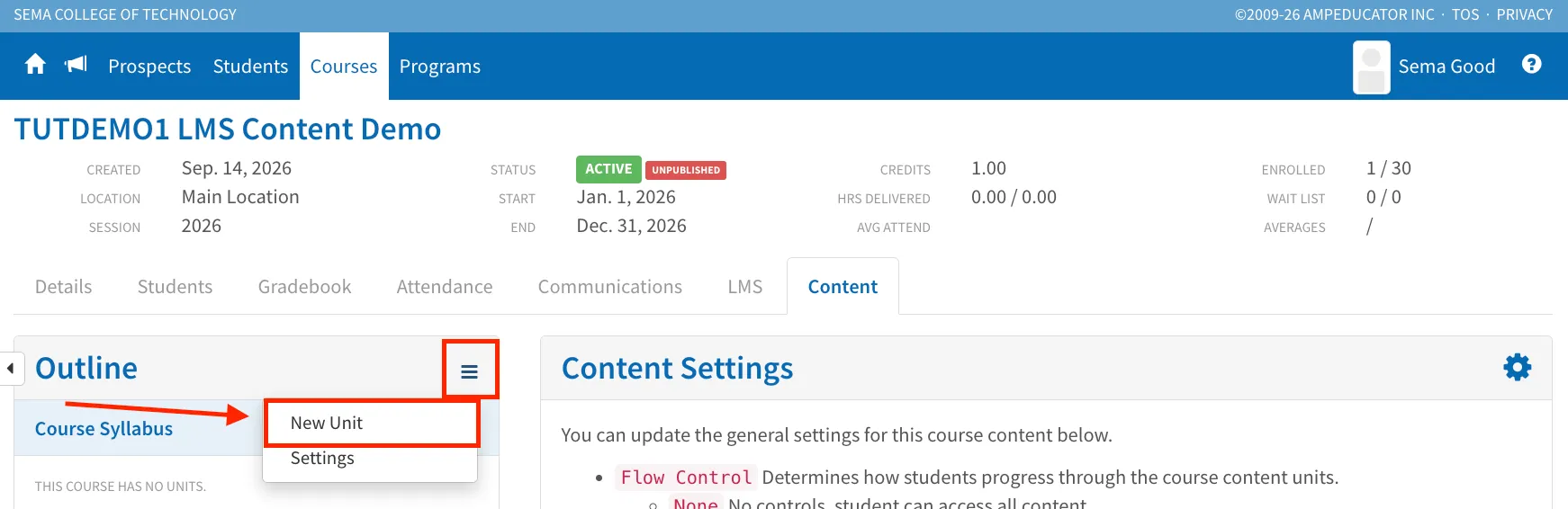1568x509 pixels.
Task: Switch to the Gradebook tab
Action: click(304, 287)
